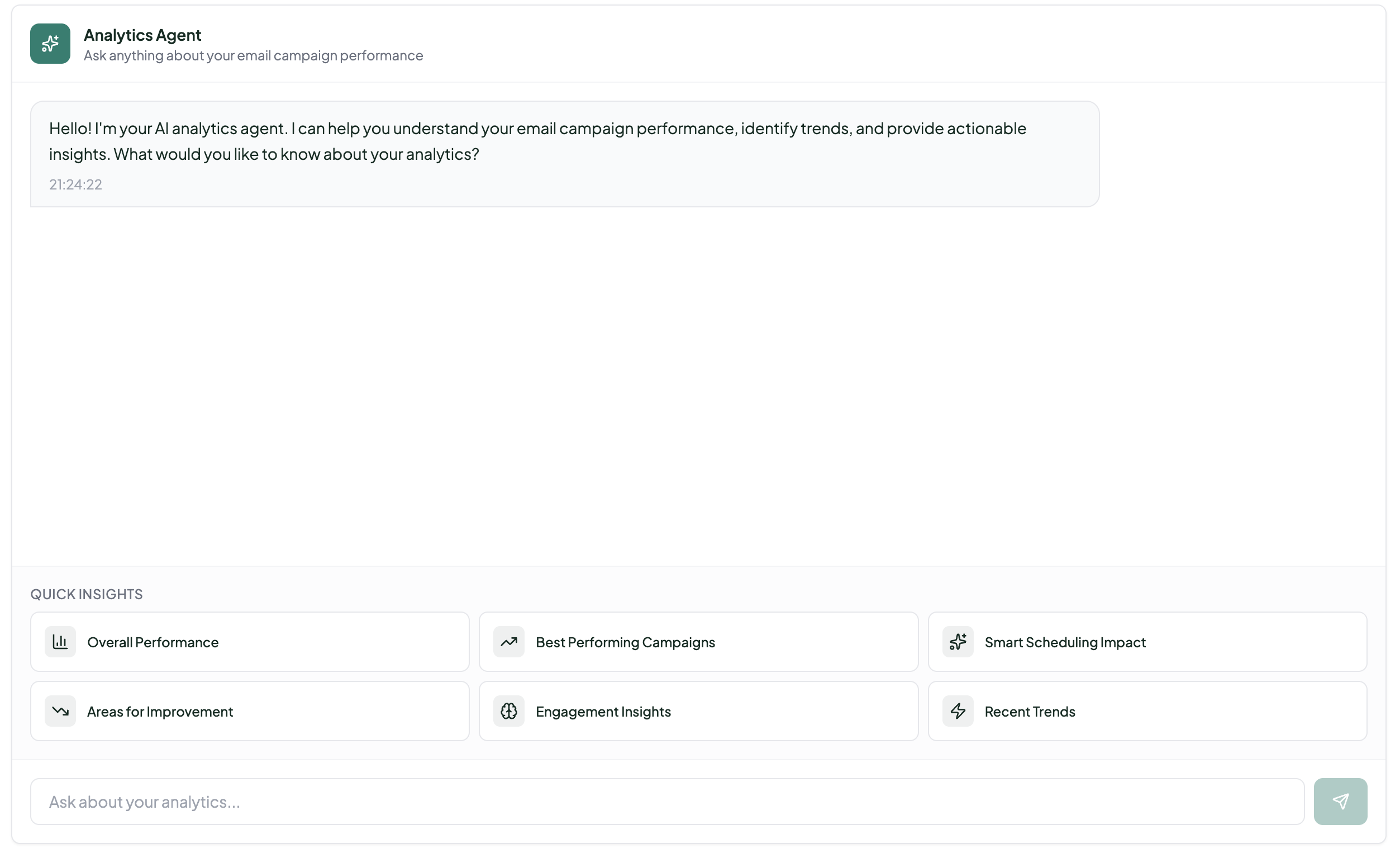The height and width of the screenshot is (853, 1400).
Task: Click the bar chart icon beside Overall Performance
Action: pos(60,642)
